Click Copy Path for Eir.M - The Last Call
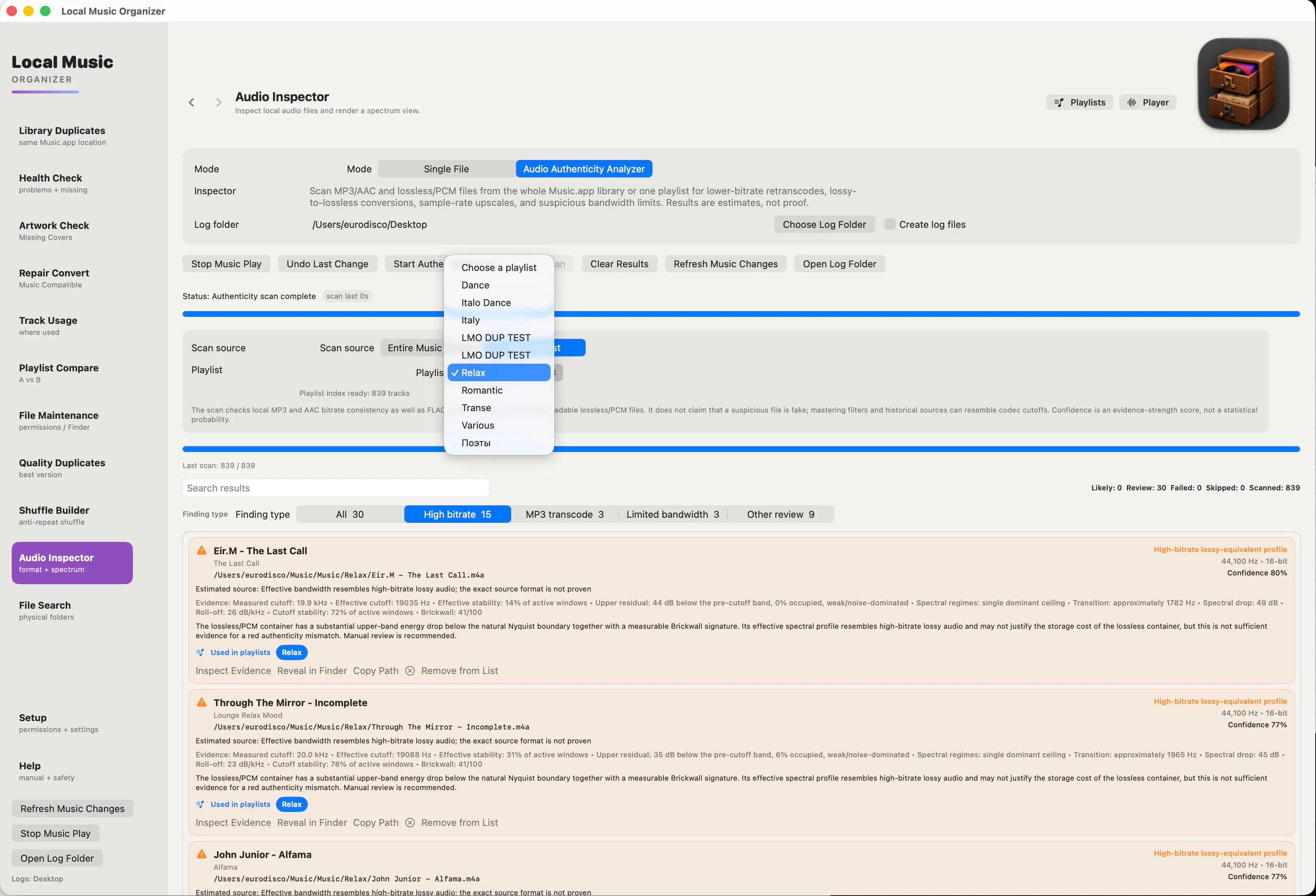 point(375,671)
